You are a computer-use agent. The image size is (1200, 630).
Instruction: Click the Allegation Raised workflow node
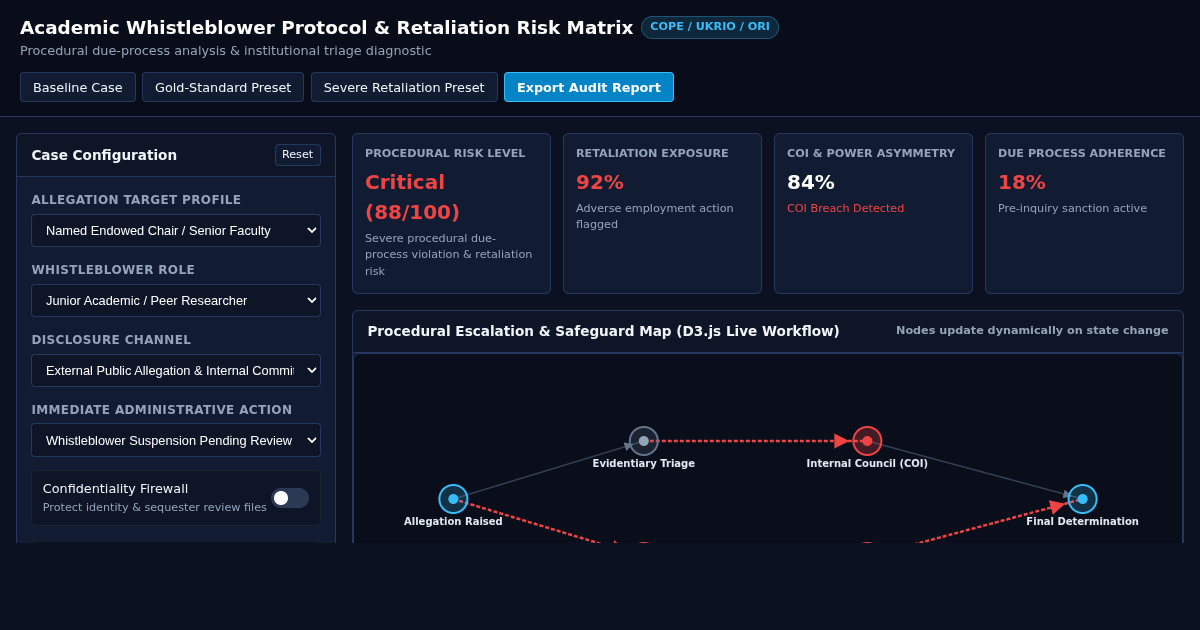coord(453,499)
